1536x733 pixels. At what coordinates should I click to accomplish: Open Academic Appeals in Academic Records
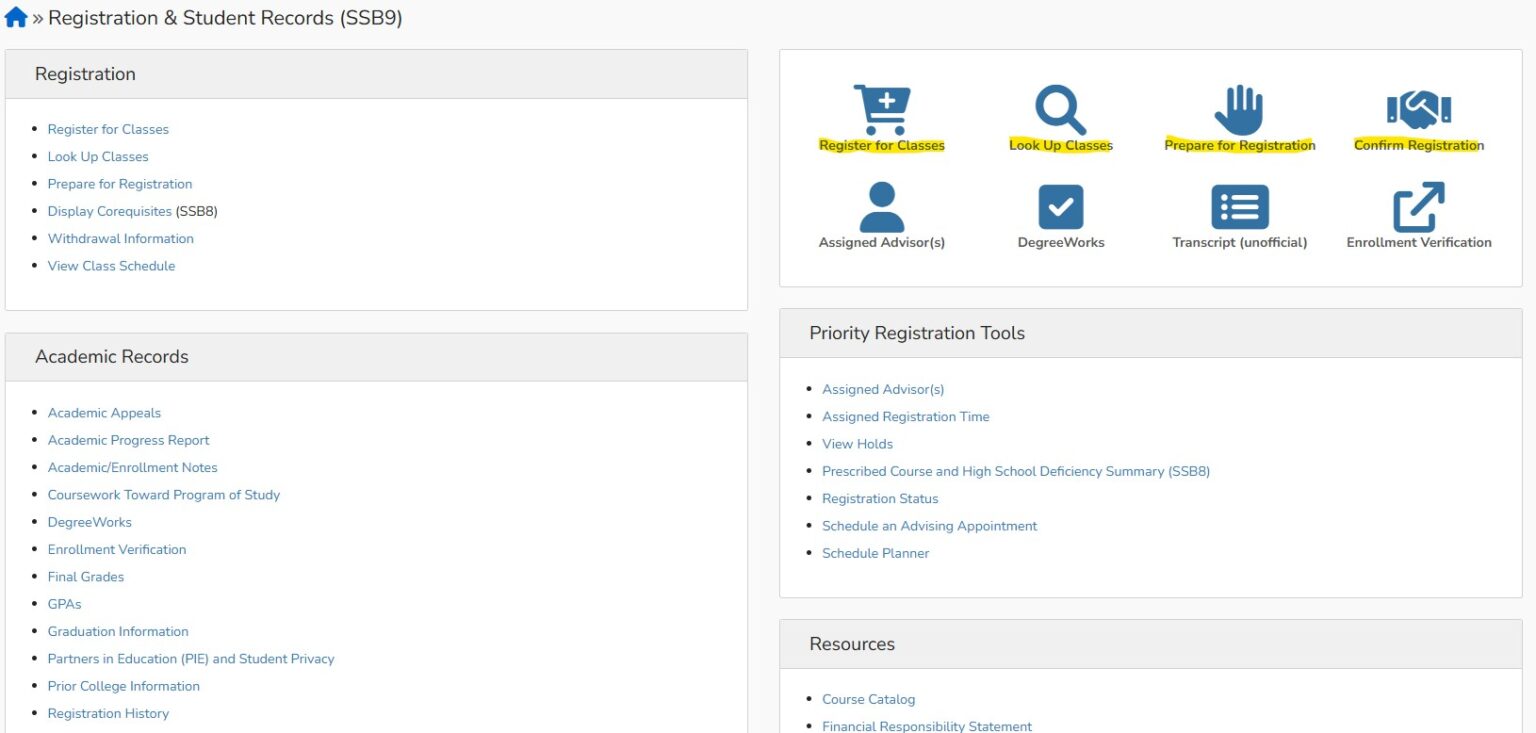(104, 412)
